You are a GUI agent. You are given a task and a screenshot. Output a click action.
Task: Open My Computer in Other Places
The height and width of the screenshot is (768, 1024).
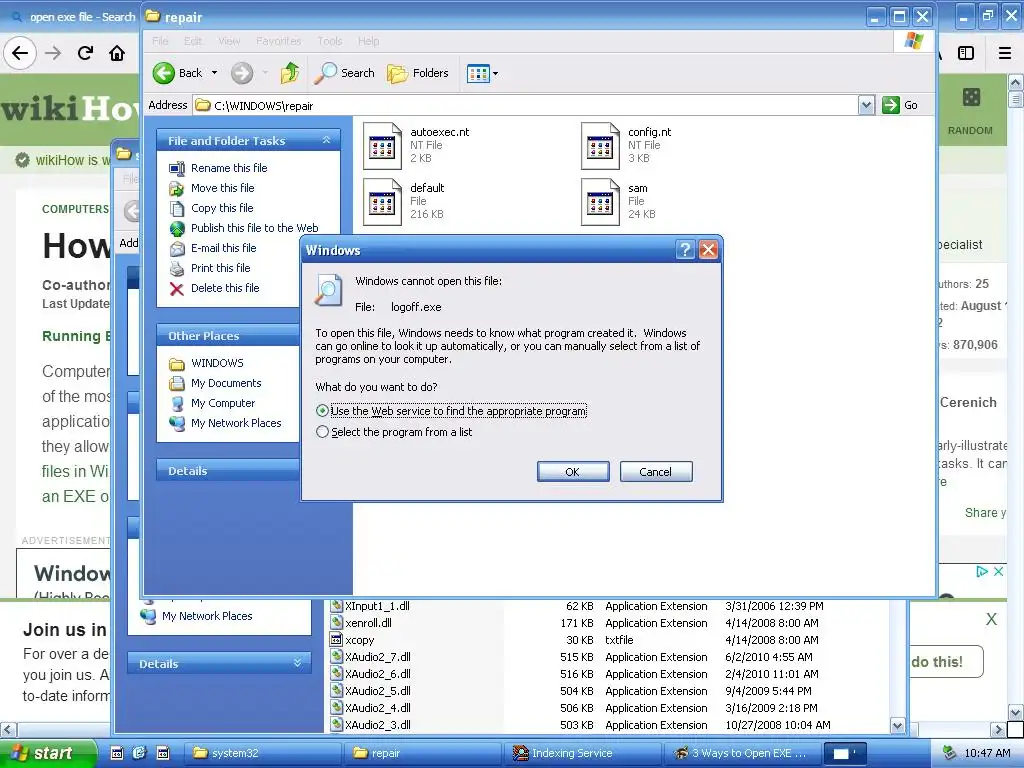point(223,404)
